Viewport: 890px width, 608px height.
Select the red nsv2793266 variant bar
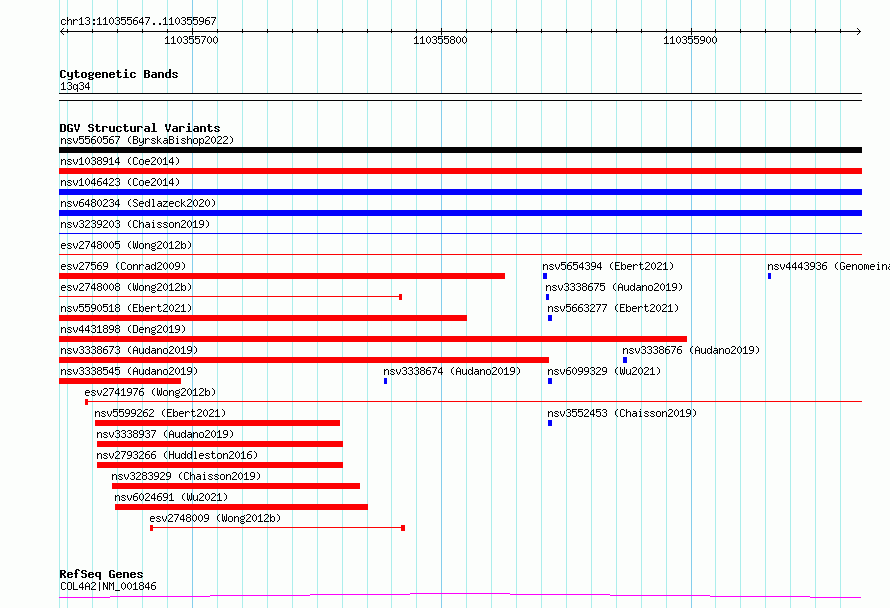[220, 465]
